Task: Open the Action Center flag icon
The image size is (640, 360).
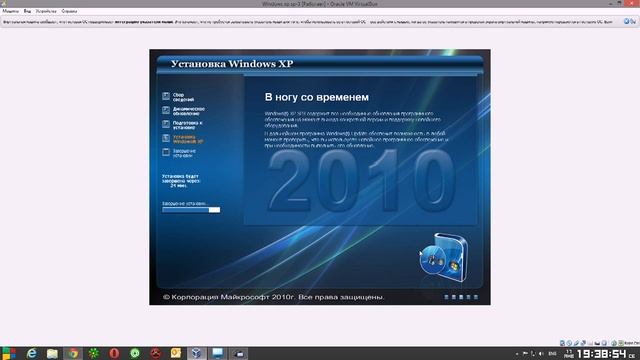Action: (525, 353)
